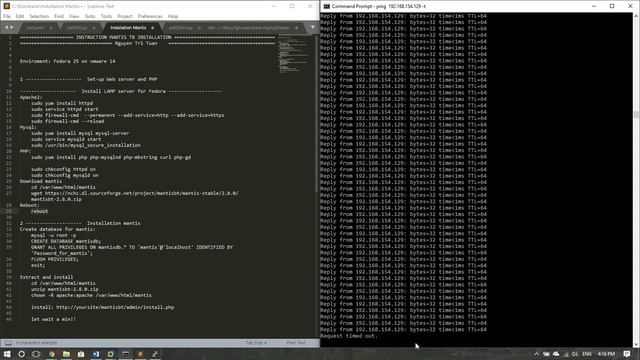Click the Command Prompt vertical scrollbar thumb
The height and width of the screenshot is (360, 640).
(x=636, y=114)
